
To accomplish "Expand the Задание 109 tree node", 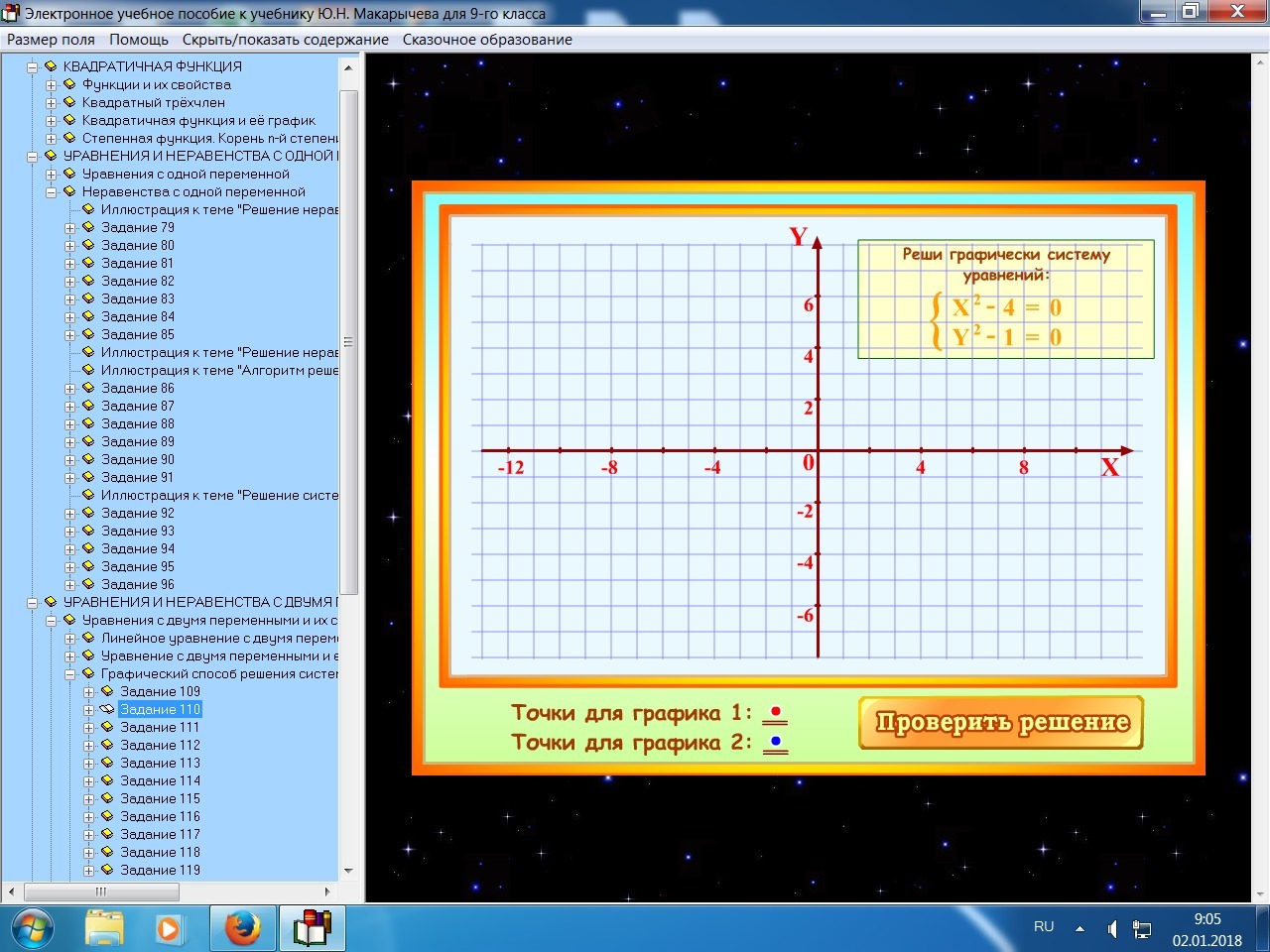I will [x=88, y=692].
